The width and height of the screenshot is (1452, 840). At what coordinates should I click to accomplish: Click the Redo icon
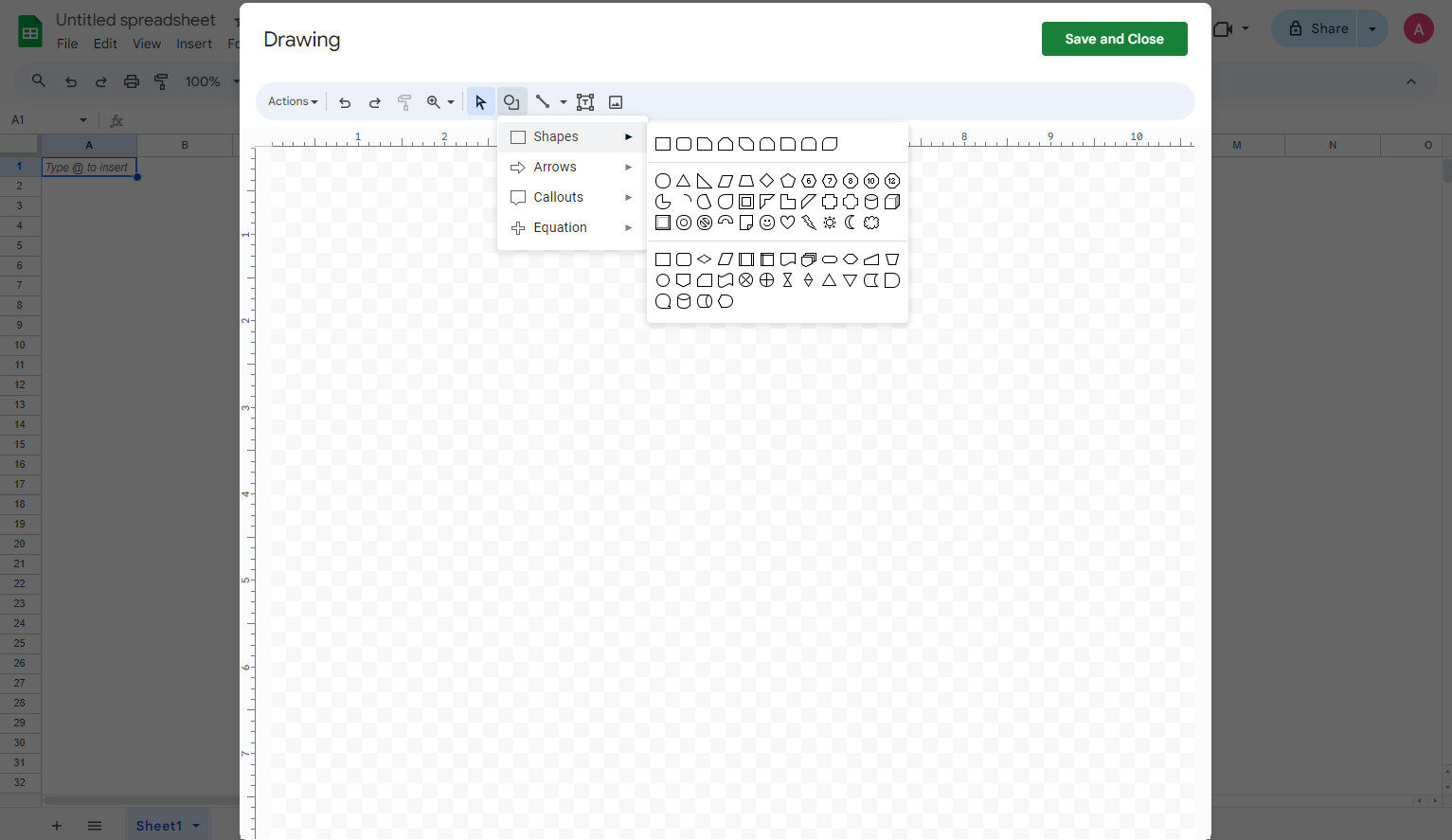pos(374,101)
